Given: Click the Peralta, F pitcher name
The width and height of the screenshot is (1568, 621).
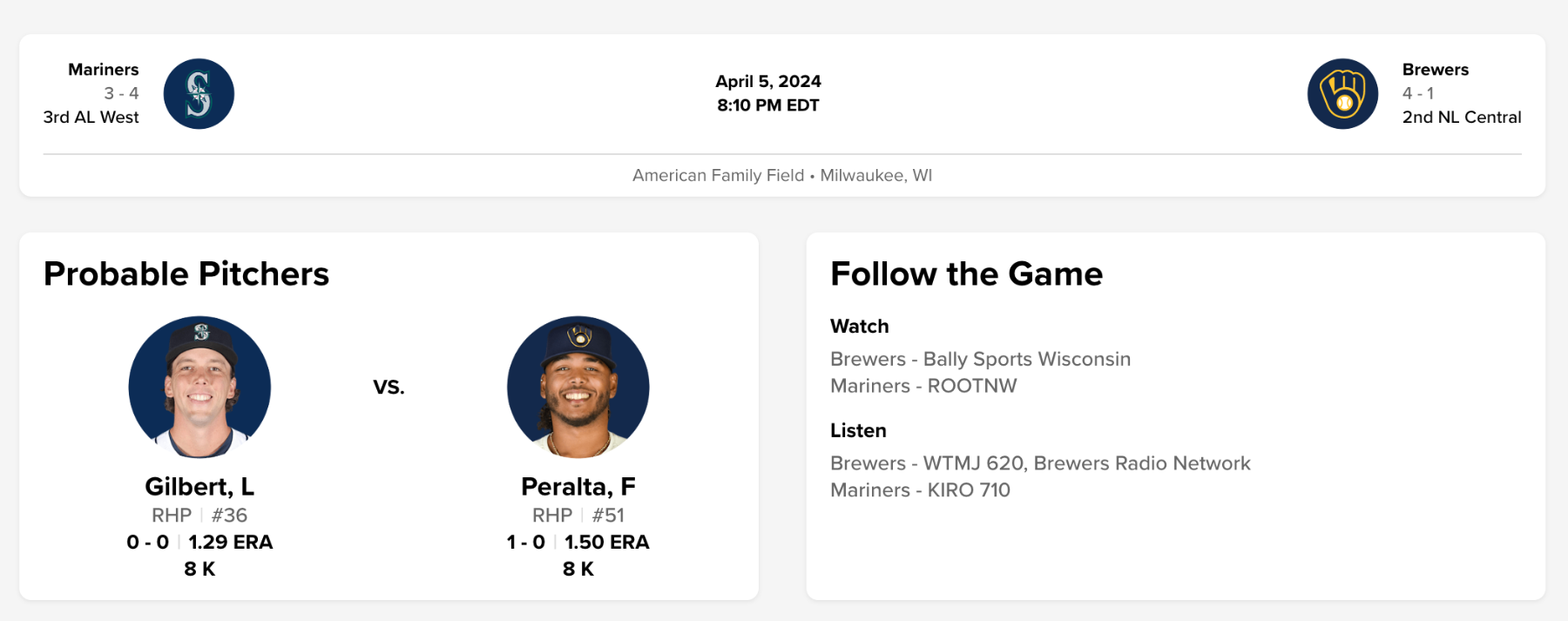Looking at the screenshot, I should pos(578,486).
